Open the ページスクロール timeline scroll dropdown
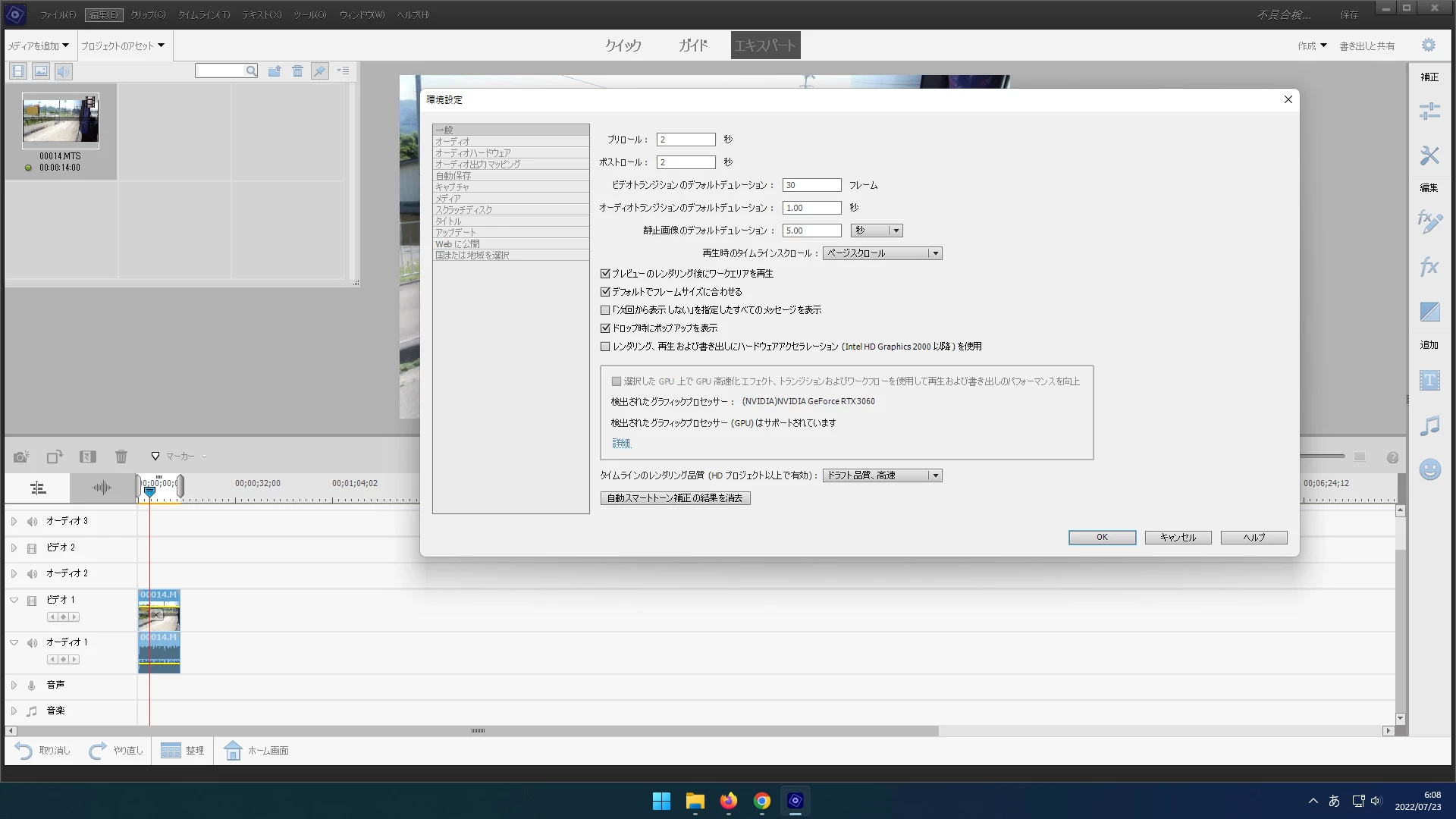The image size is (1456, 819). (882, 253)
